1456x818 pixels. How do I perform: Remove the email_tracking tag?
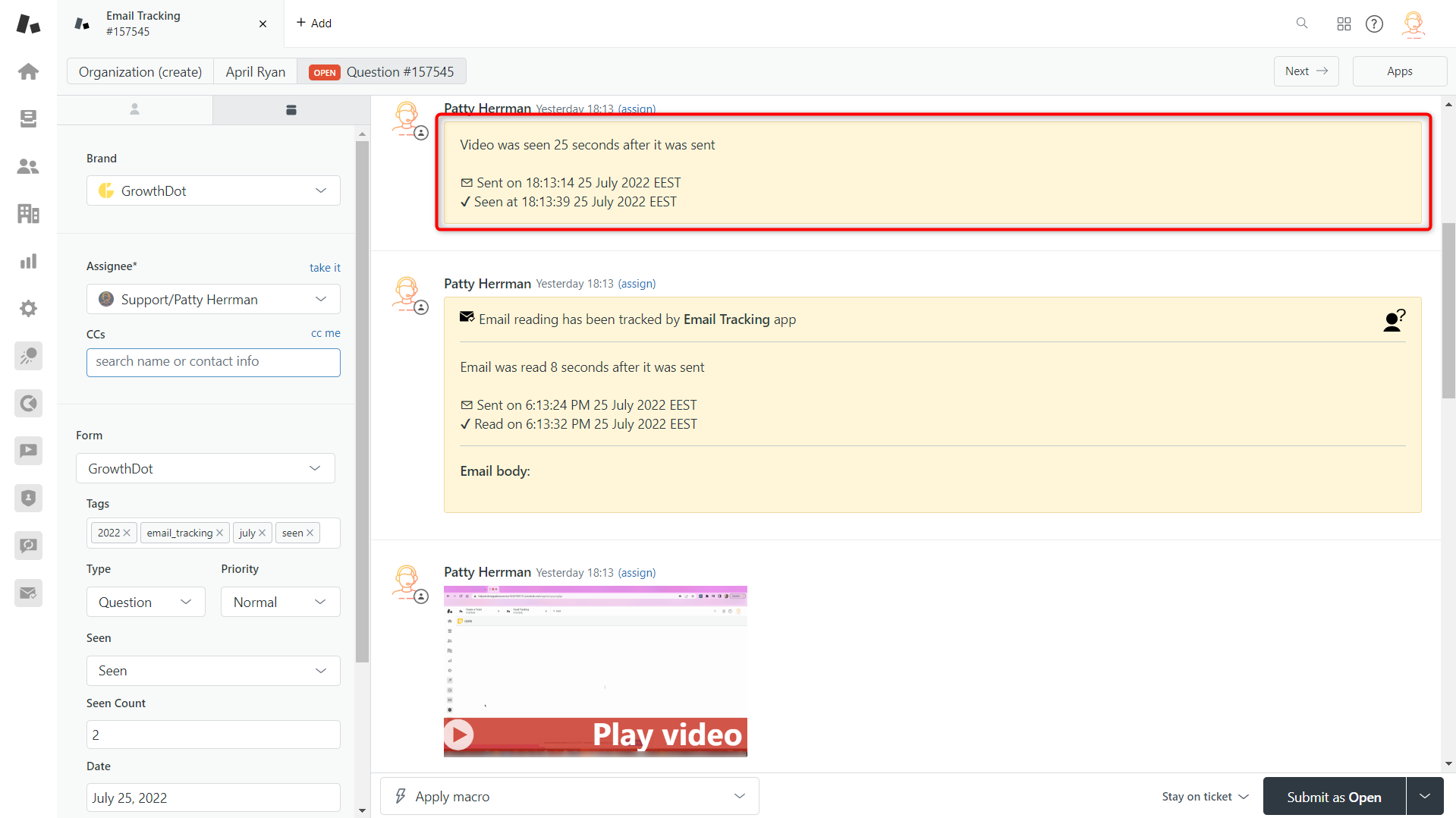[x=219, y=533]
